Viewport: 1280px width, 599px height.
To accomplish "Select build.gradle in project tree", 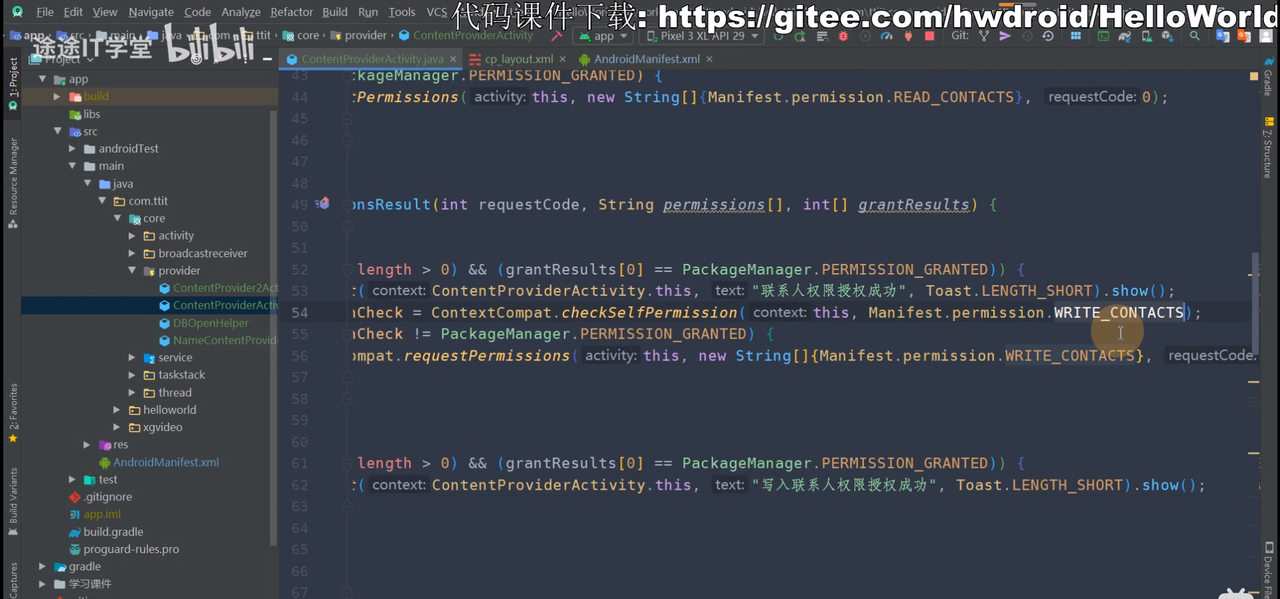I will [x=113, y=532].
